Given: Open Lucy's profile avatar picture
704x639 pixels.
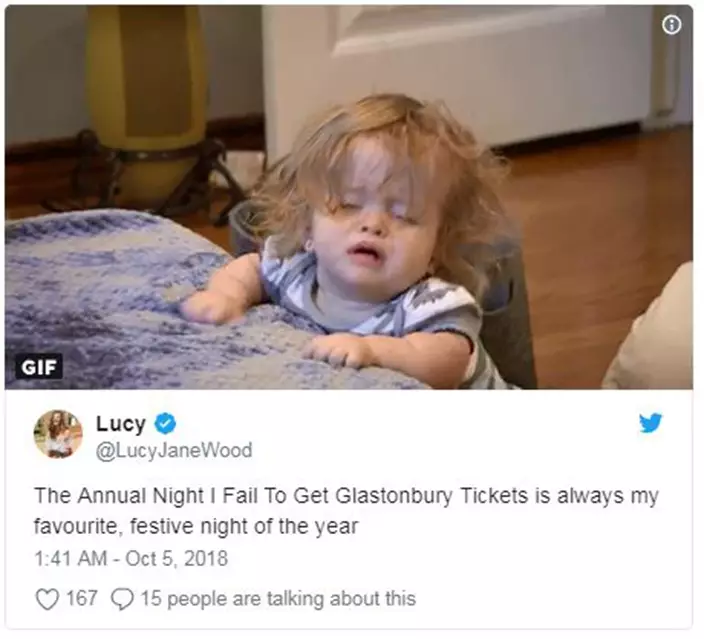Looking at the screenshot, I should 58,434.
